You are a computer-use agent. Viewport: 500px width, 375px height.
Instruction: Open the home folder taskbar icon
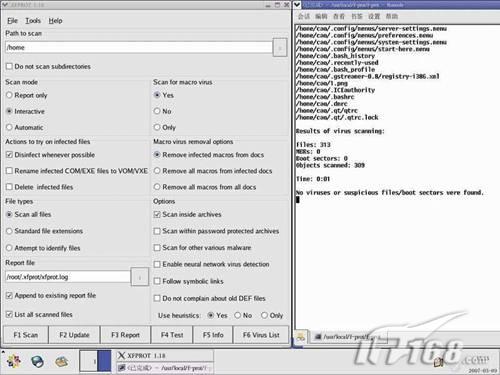[62, 361]
